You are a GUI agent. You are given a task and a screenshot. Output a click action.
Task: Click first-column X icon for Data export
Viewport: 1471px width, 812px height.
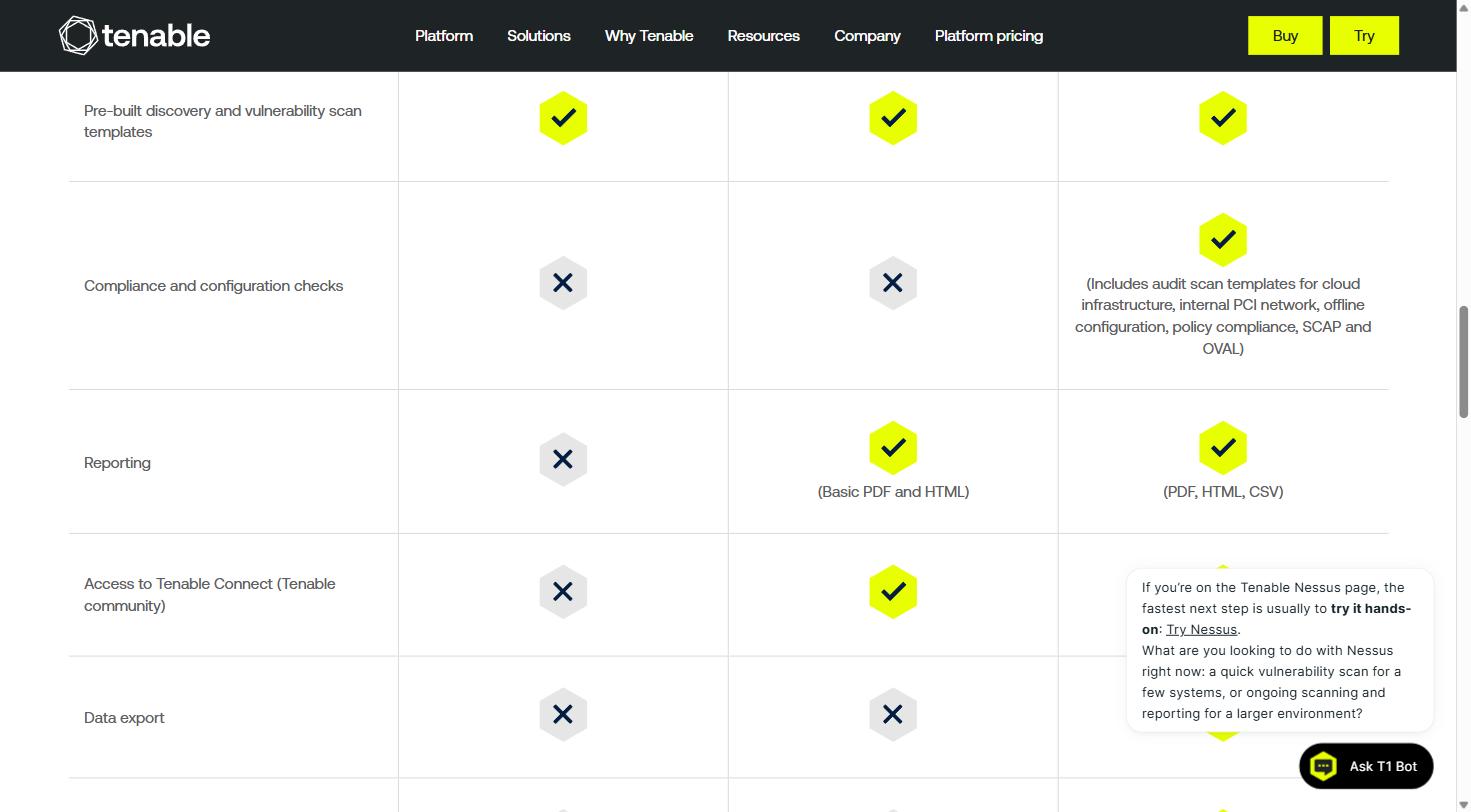[x=563, y=715]
